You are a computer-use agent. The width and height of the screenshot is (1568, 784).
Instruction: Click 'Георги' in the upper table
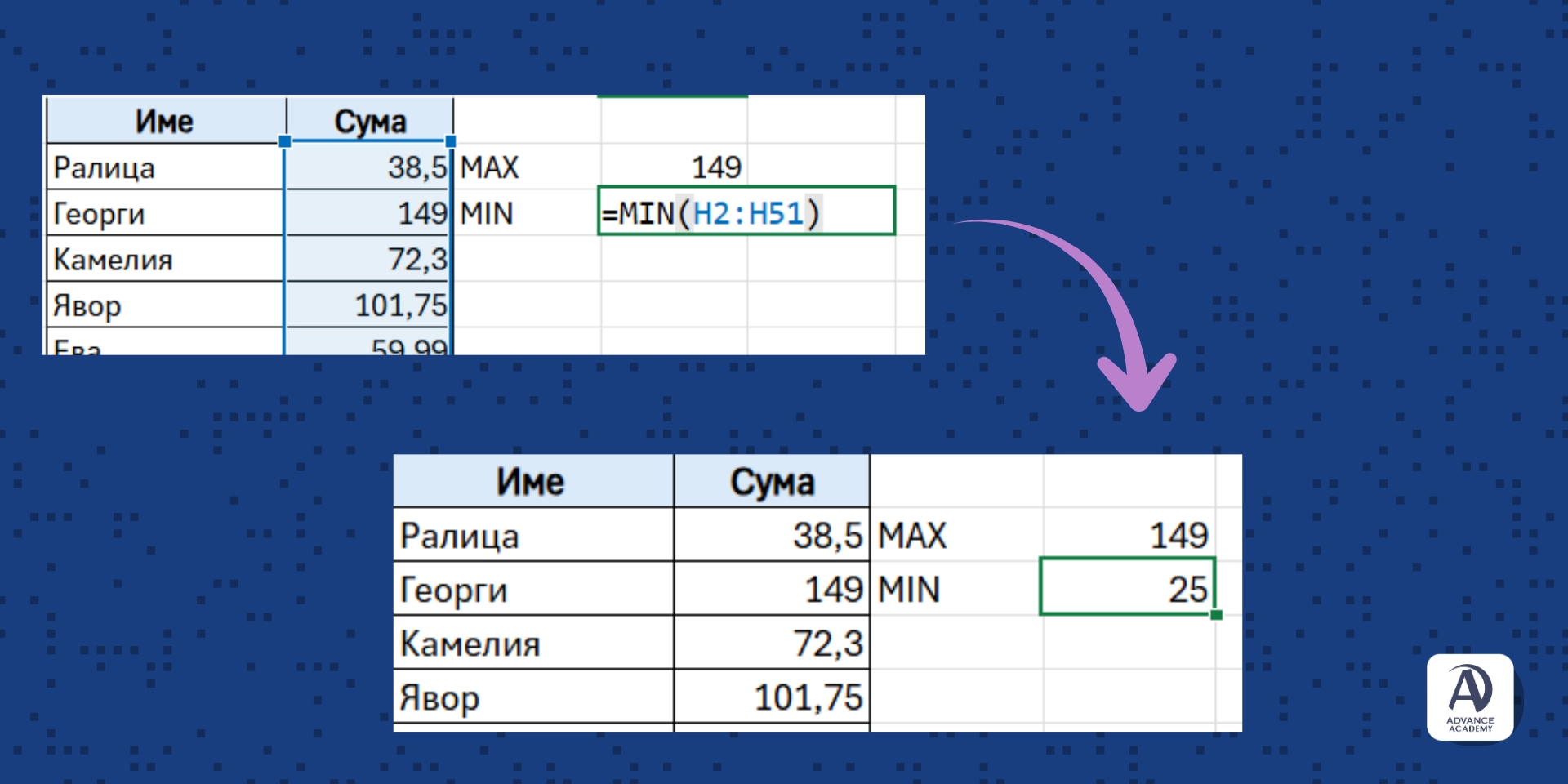tap(99, 214)
